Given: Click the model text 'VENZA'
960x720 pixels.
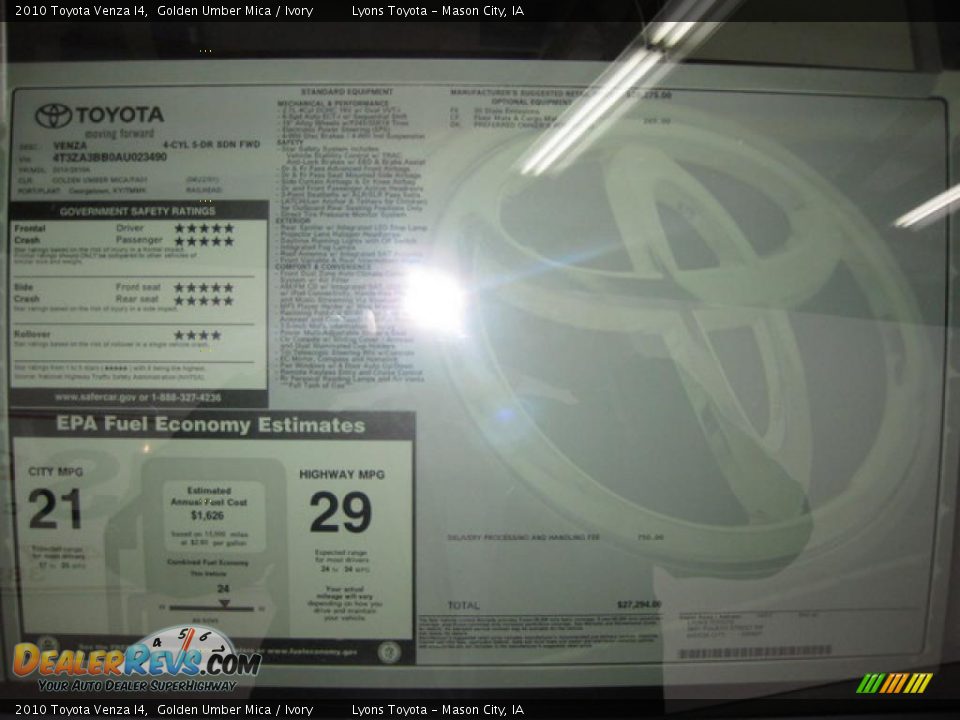Looking at the screenshot, I should click(70, 146).
